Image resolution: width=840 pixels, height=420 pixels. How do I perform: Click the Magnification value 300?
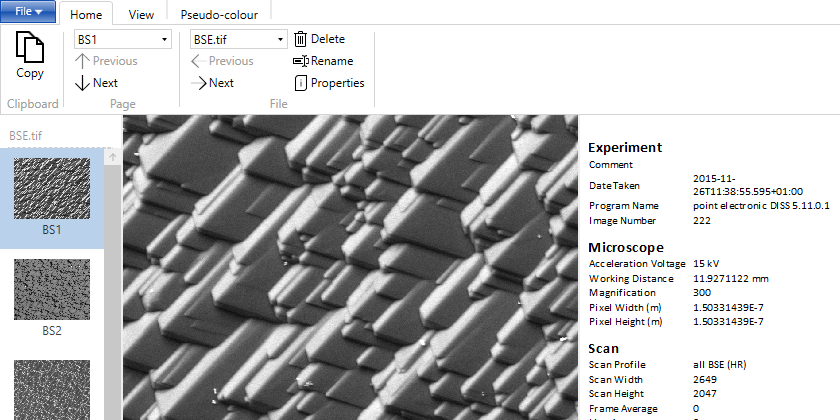(701, 292)
